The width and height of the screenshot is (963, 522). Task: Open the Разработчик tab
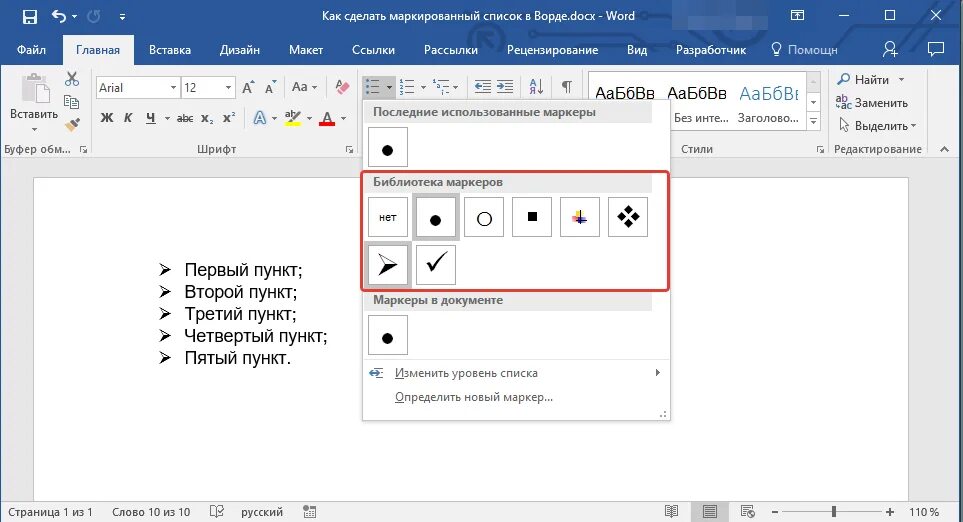click(x=711, y=50)
